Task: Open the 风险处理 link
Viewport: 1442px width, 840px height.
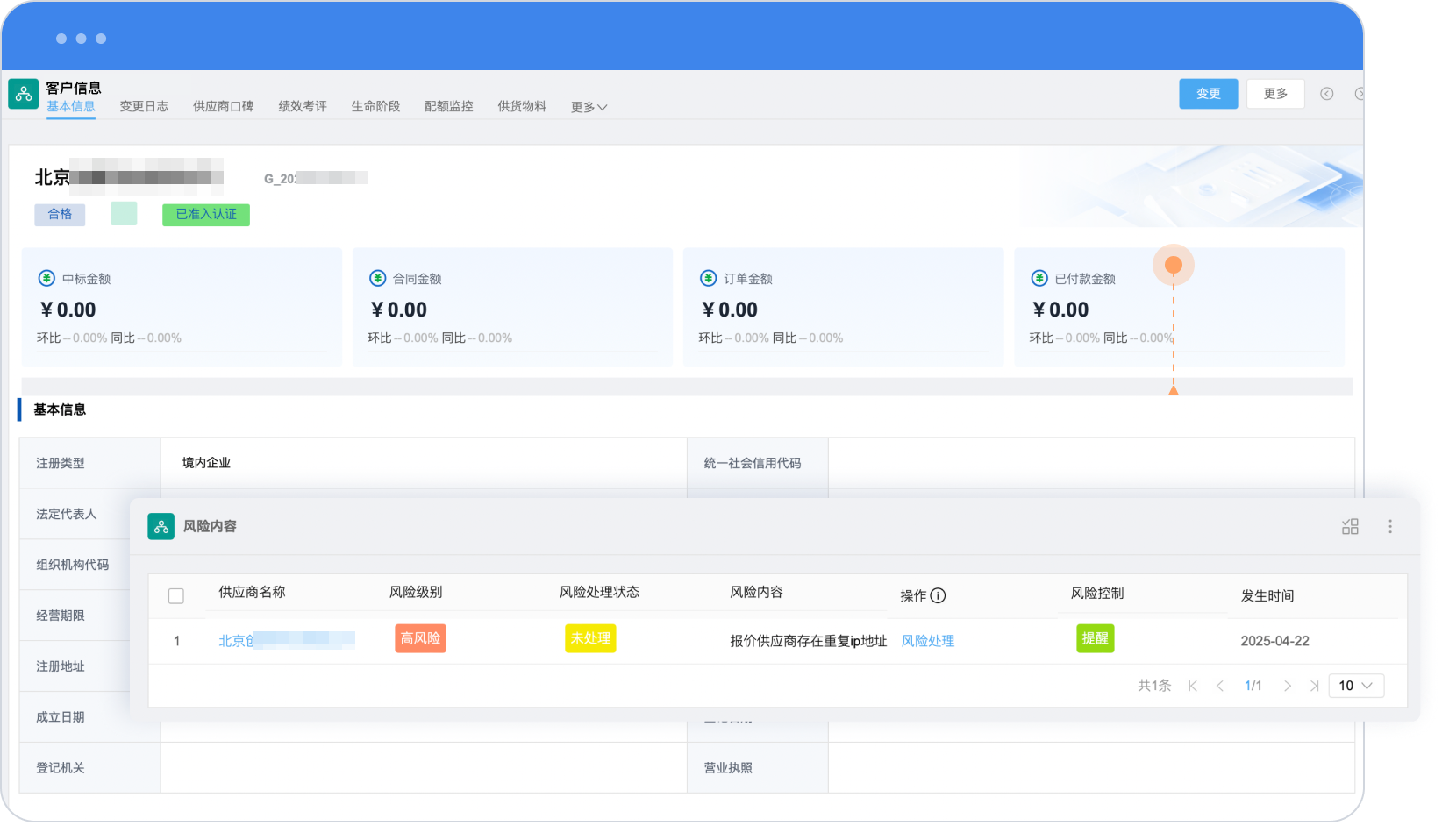Action: tap(928, 641)
